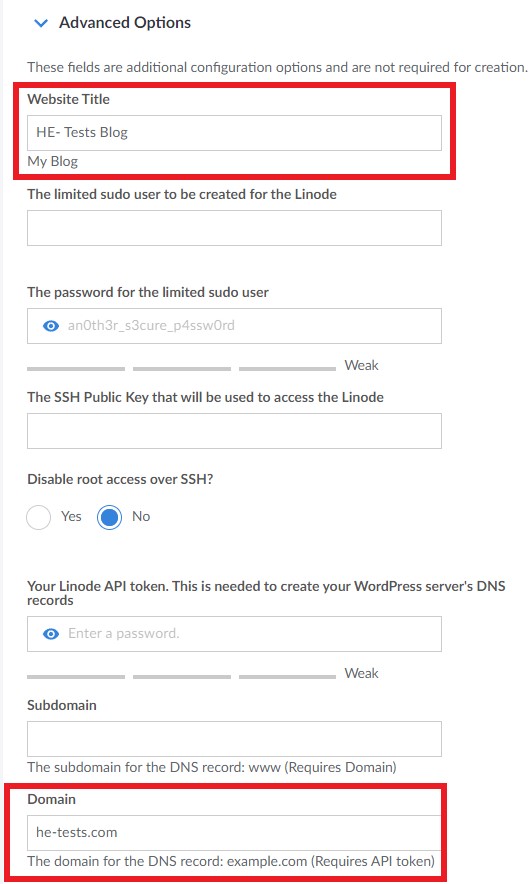The image size is (532, 884).
Task: Click the Subdomain label text
Action: click(x=61, y=705)
